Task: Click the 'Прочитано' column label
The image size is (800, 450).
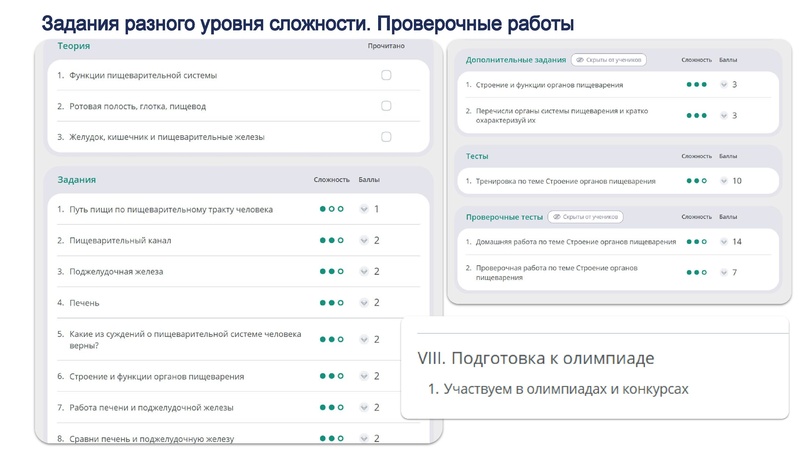Action: click(x=386, y=46)
